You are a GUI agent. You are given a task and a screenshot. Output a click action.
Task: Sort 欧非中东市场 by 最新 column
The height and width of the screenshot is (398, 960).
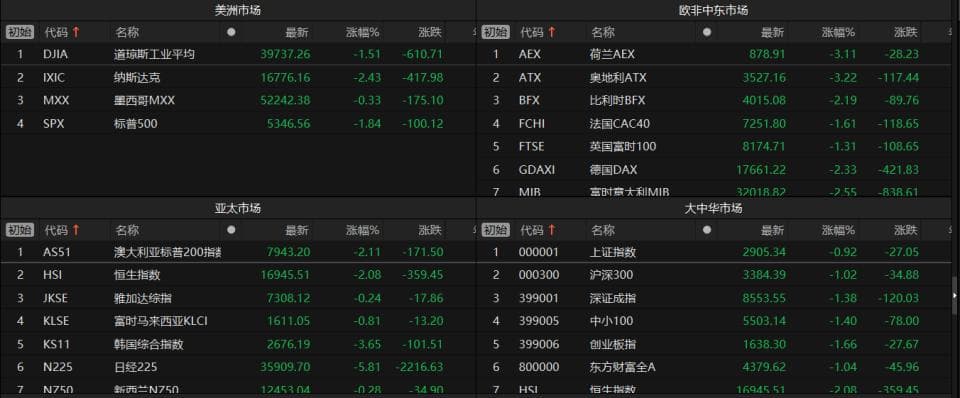coord(773,32)
